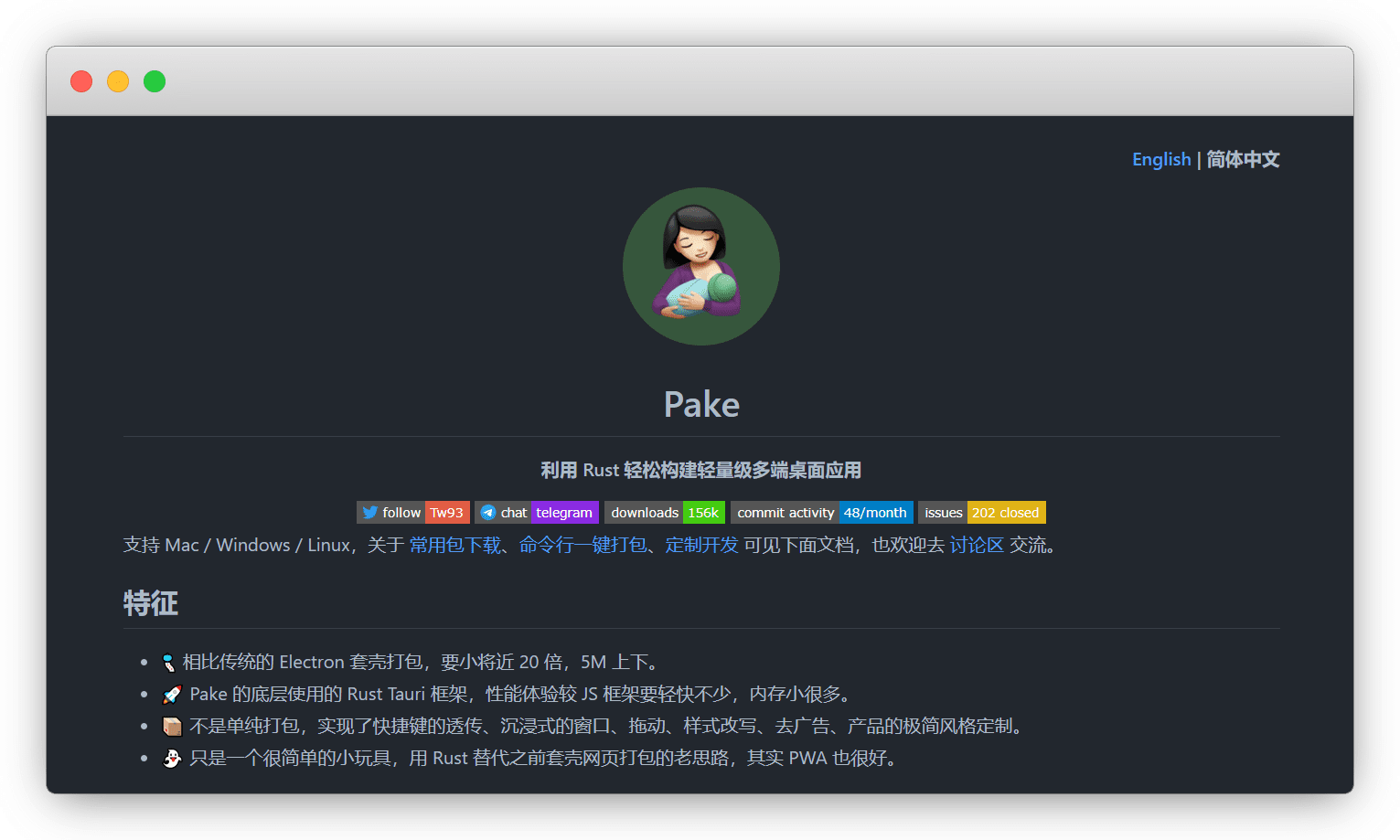This screenshot has width=1400, height=840.
Task: Open the issues 202 closed badge
Action: 981,513
